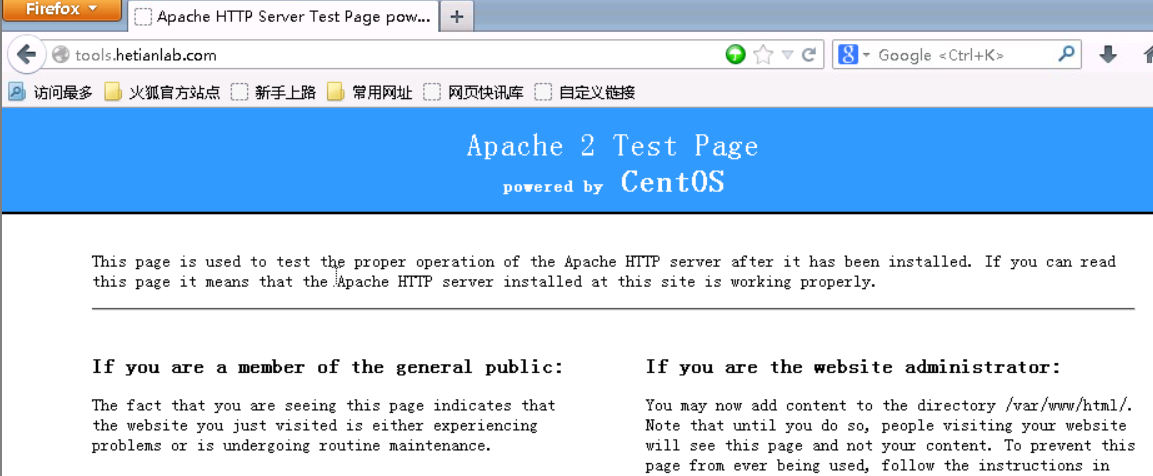Select the Apache HTTP Server Test Page tab
The width and height of the screenshot is (1153, 476).
pyautogui.click(x=284, y=16)
